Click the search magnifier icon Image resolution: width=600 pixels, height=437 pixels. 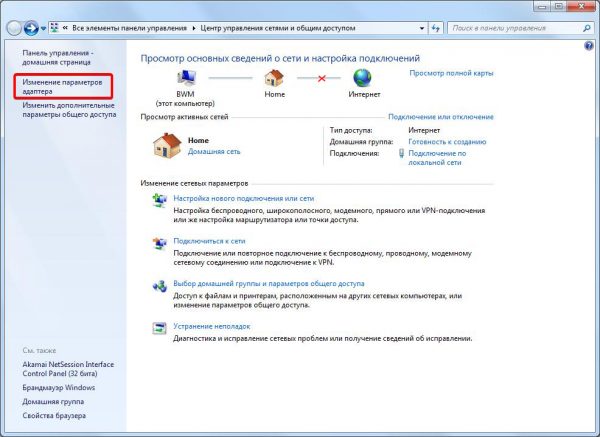[x=587, y=28]
